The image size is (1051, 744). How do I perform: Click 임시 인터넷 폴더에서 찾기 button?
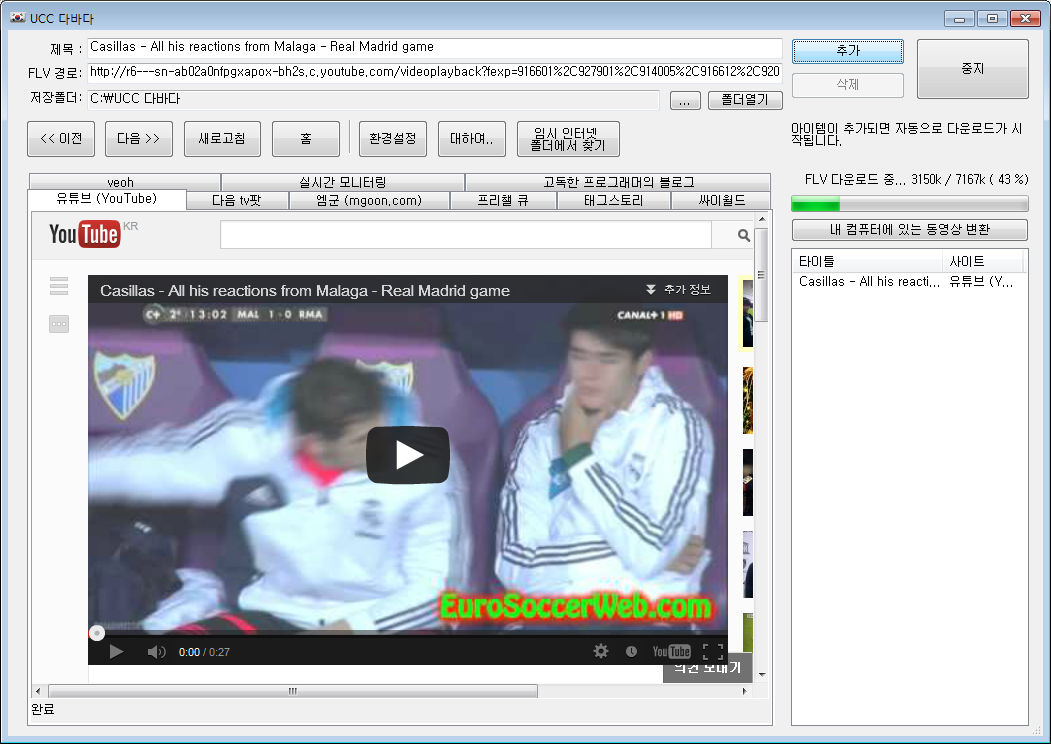coord(568,139)
